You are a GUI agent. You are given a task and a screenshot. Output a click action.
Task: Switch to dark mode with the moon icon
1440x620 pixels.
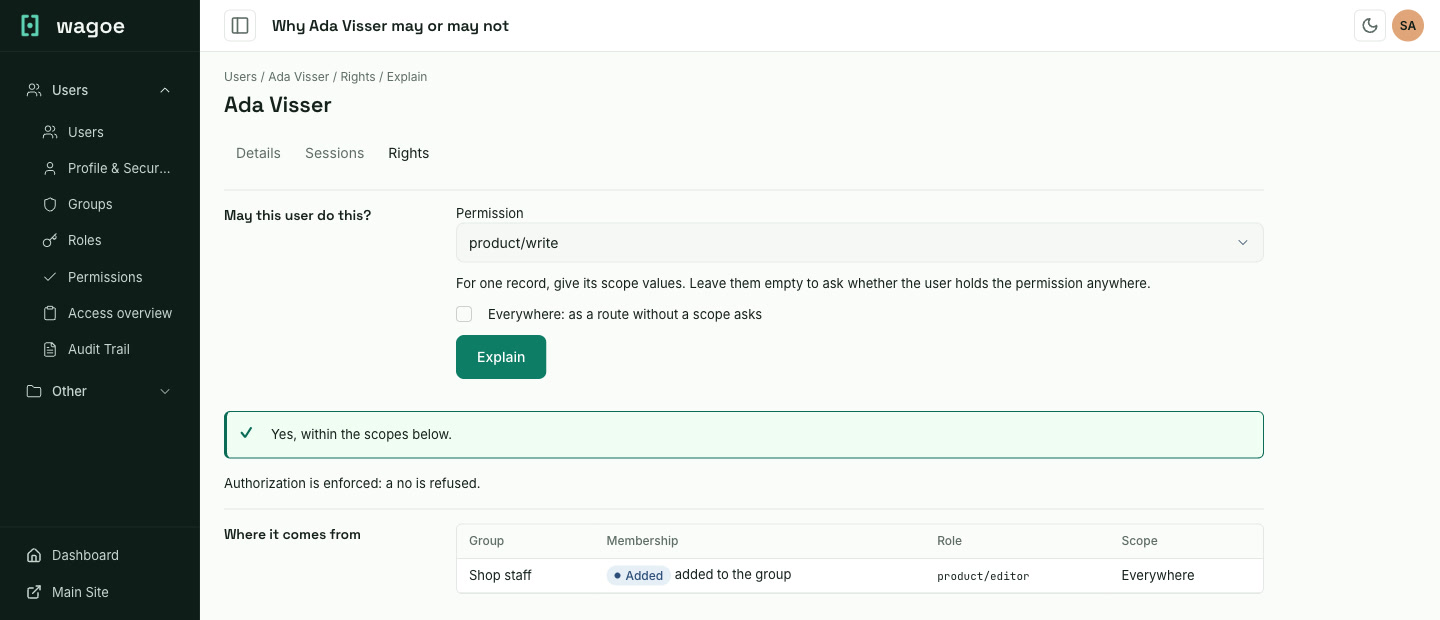point(1369,26)
